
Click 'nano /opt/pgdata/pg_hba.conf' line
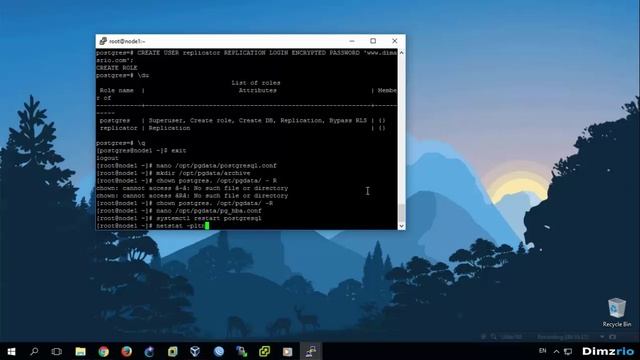[179, 211]
